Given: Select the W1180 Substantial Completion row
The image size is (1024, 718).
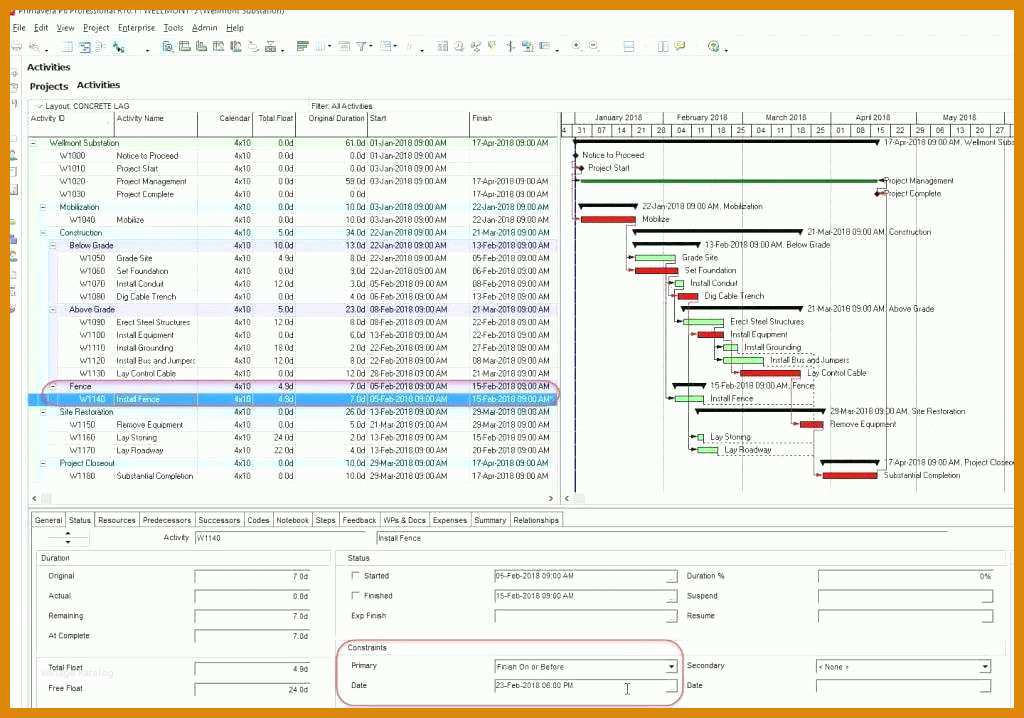Looking at the screenshot, I should [x=293, y=476].
